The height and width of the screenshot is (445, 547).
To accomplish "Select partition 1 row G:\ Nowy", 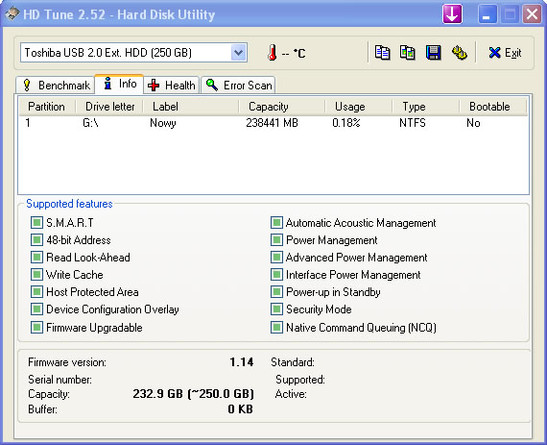I will pyautogui.click(x=273, y=123).
